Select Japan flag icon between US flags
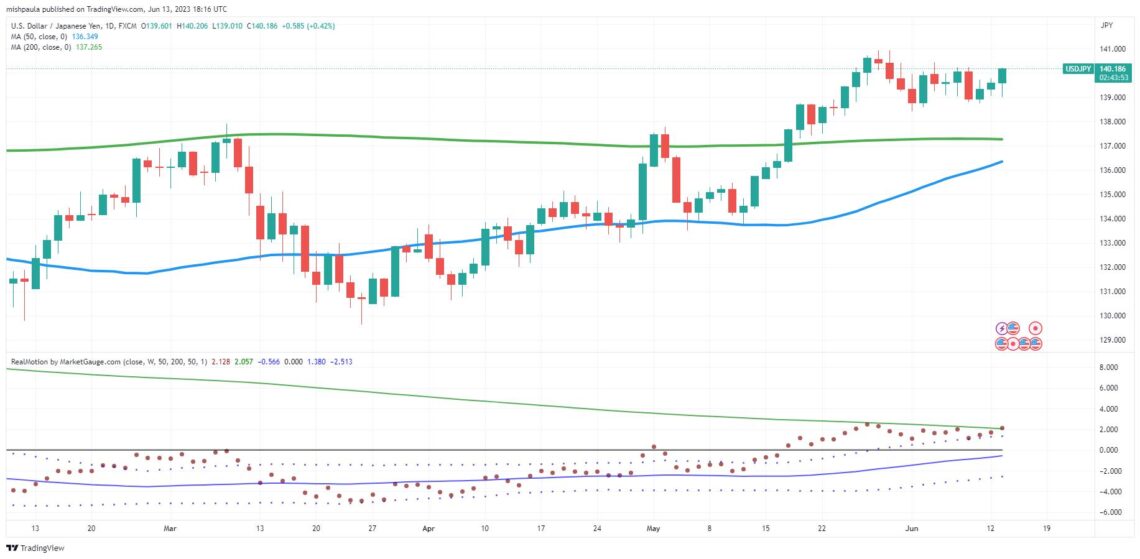The image size is (1140, 559). [x=1013, y=344]
